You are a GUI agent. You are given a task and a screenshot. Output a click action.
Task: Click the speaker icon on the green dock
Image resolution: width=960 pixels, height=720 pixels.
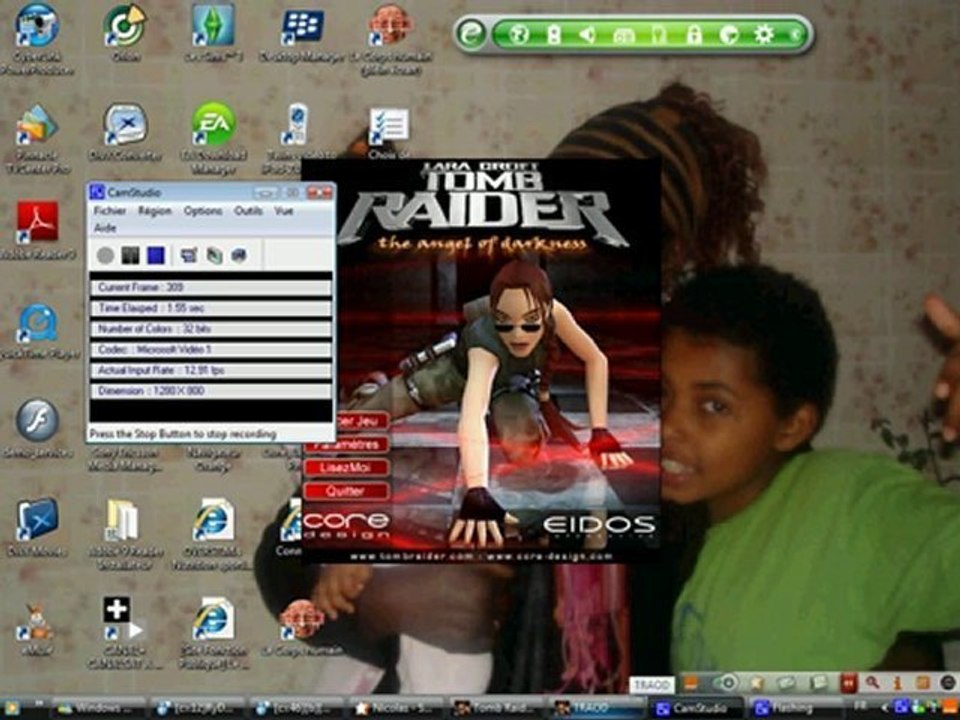tap(588, 34)
